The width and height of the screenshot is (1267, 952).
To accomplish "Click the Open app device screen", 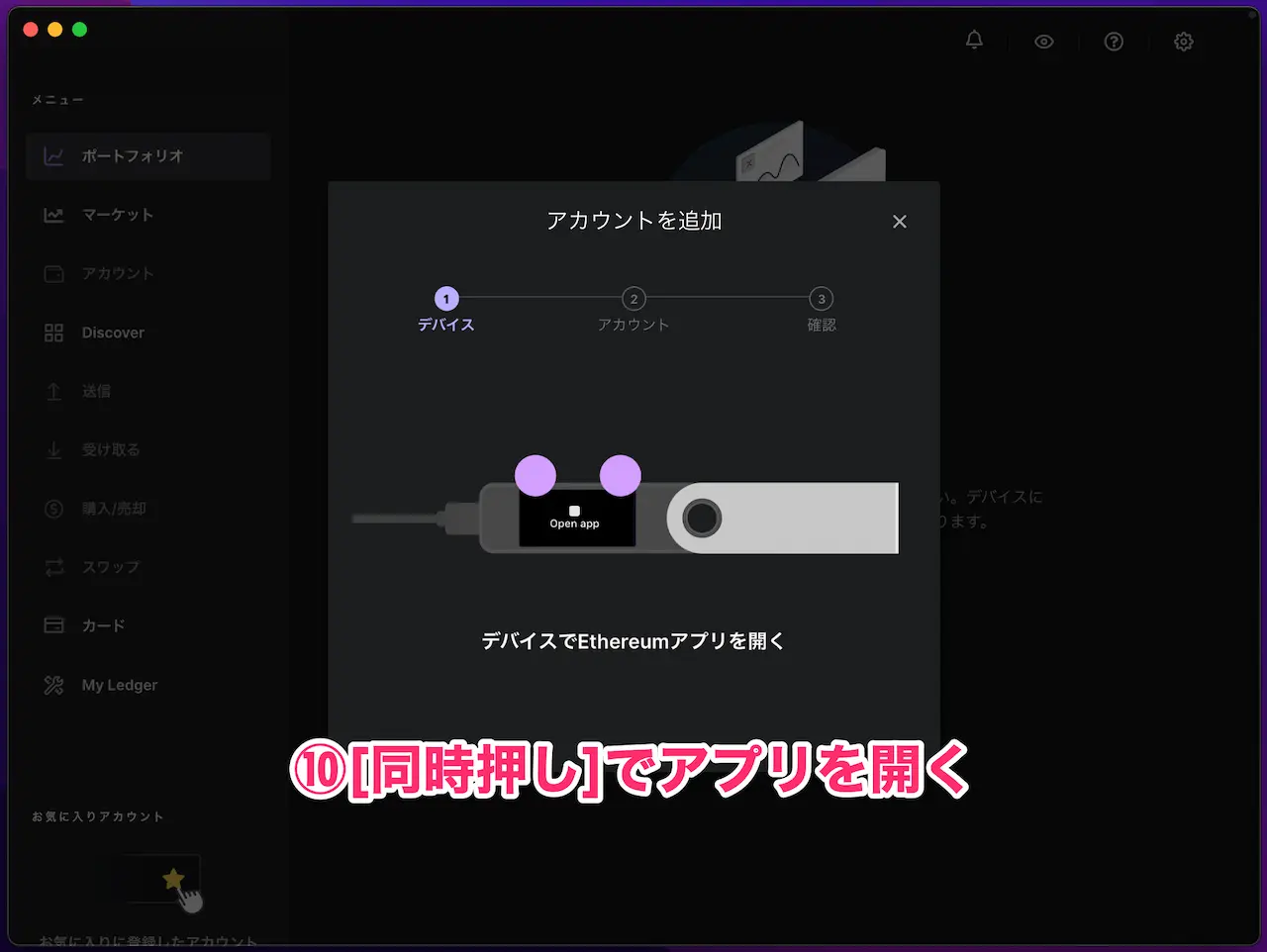I will pyautogui.click(x=577, y=518).
